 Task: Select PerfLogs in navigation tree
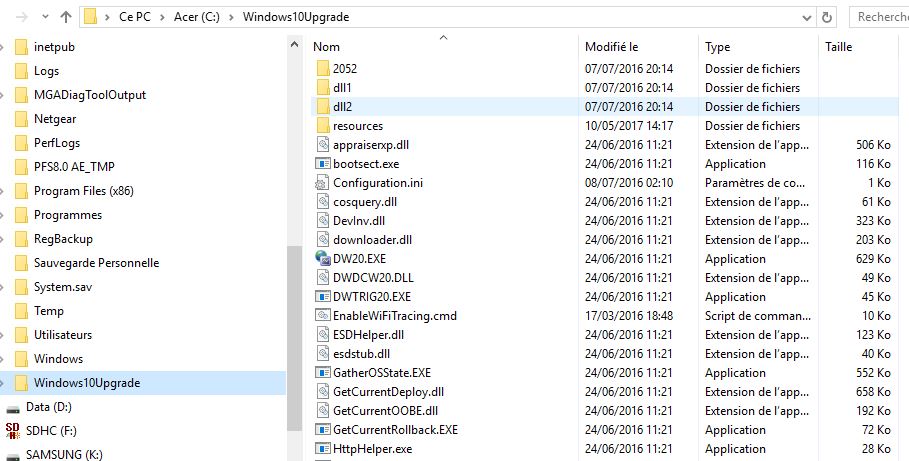[x=57, y=143]
